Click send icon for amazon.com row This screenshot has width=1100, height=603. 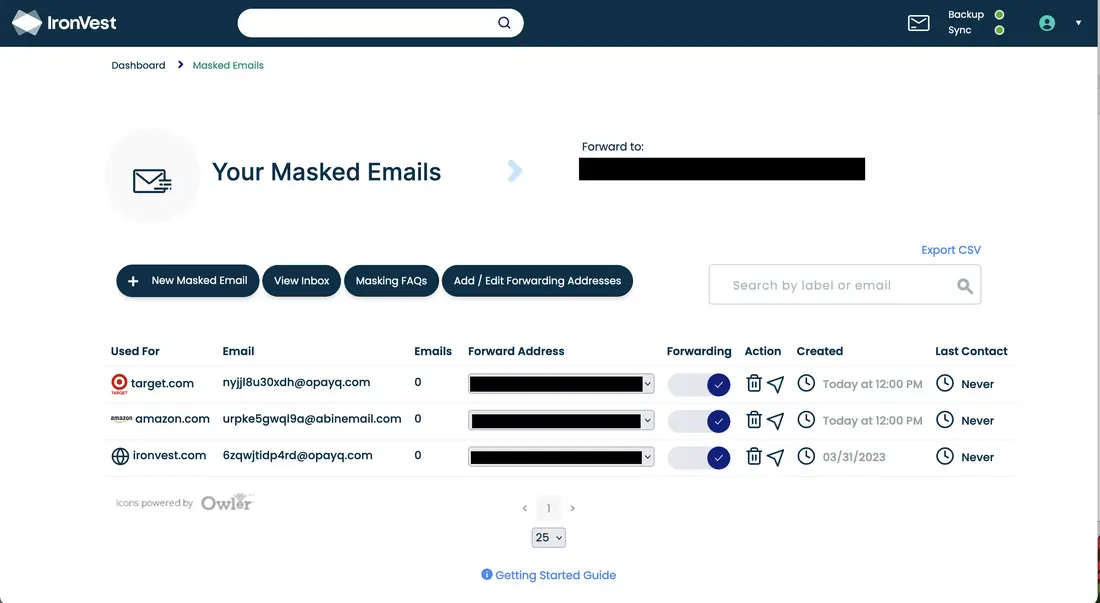coord(775,421)
